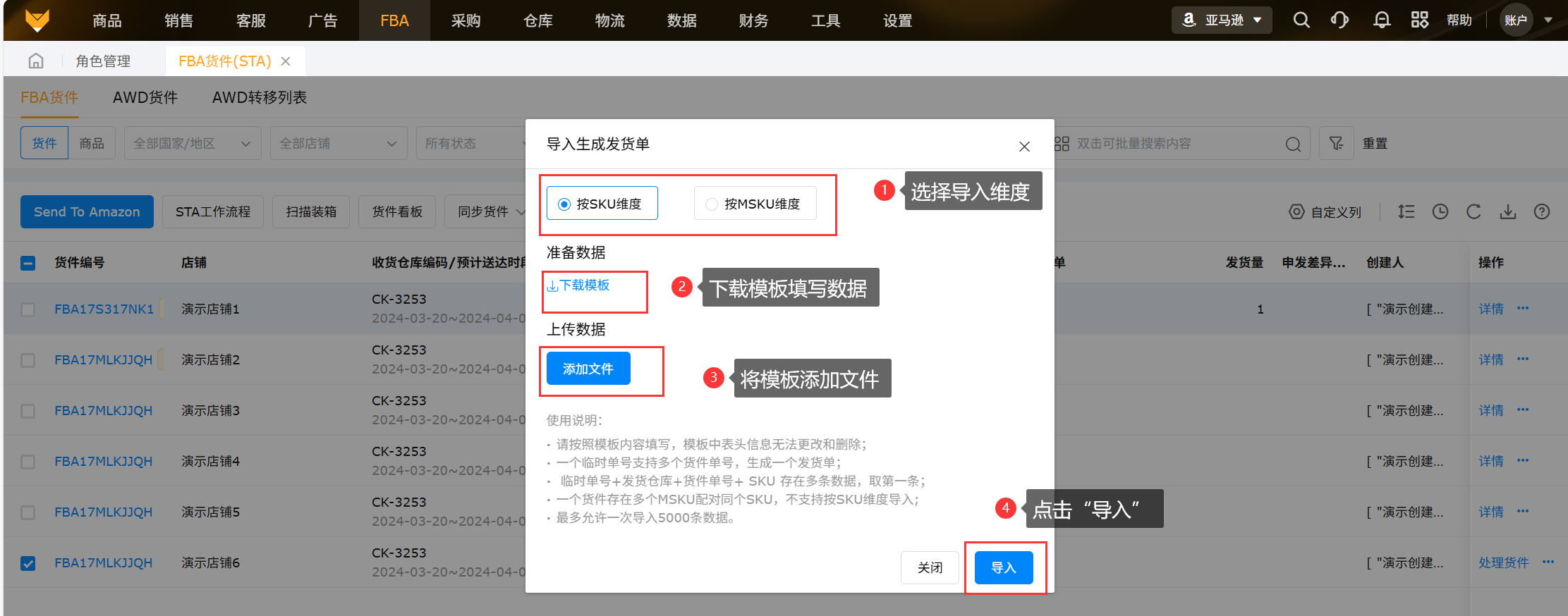
Task: Open the 处理货件 link for 演示店铺6
Action: (1504, 562)
